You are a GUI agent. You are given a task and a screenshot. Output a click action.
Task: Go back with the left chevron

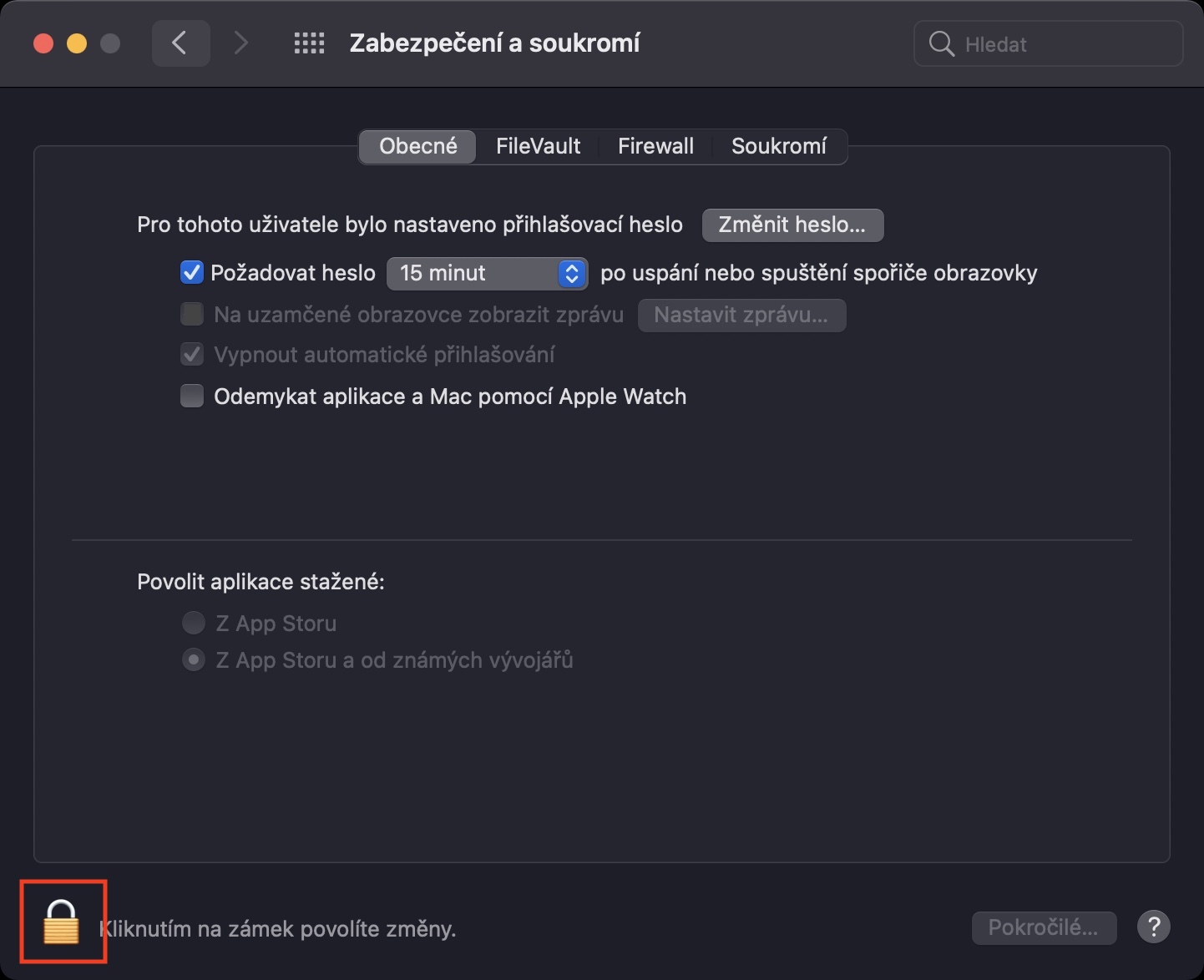coord(180,43)
